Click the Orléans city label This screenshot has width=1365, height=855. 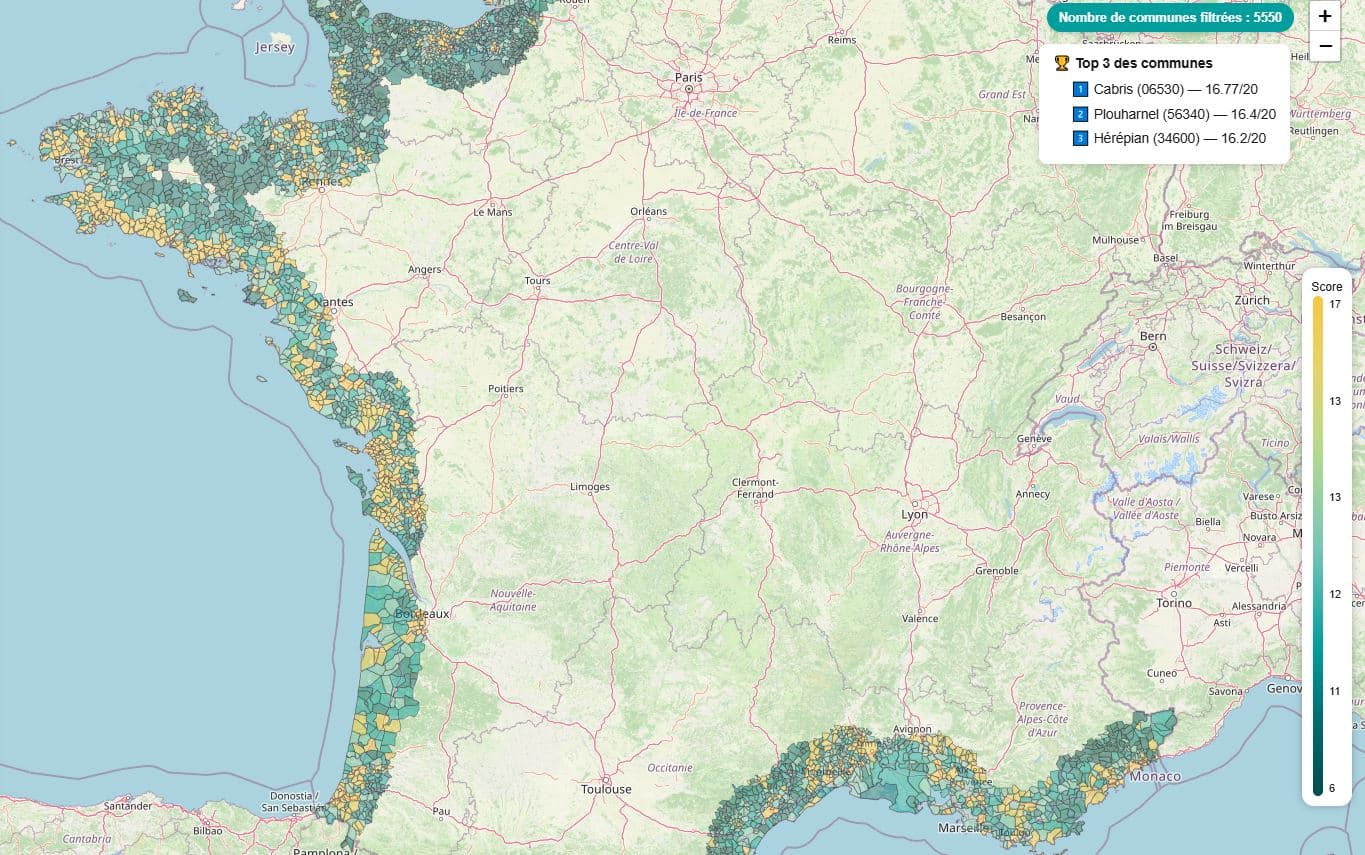tap(648, 211)
